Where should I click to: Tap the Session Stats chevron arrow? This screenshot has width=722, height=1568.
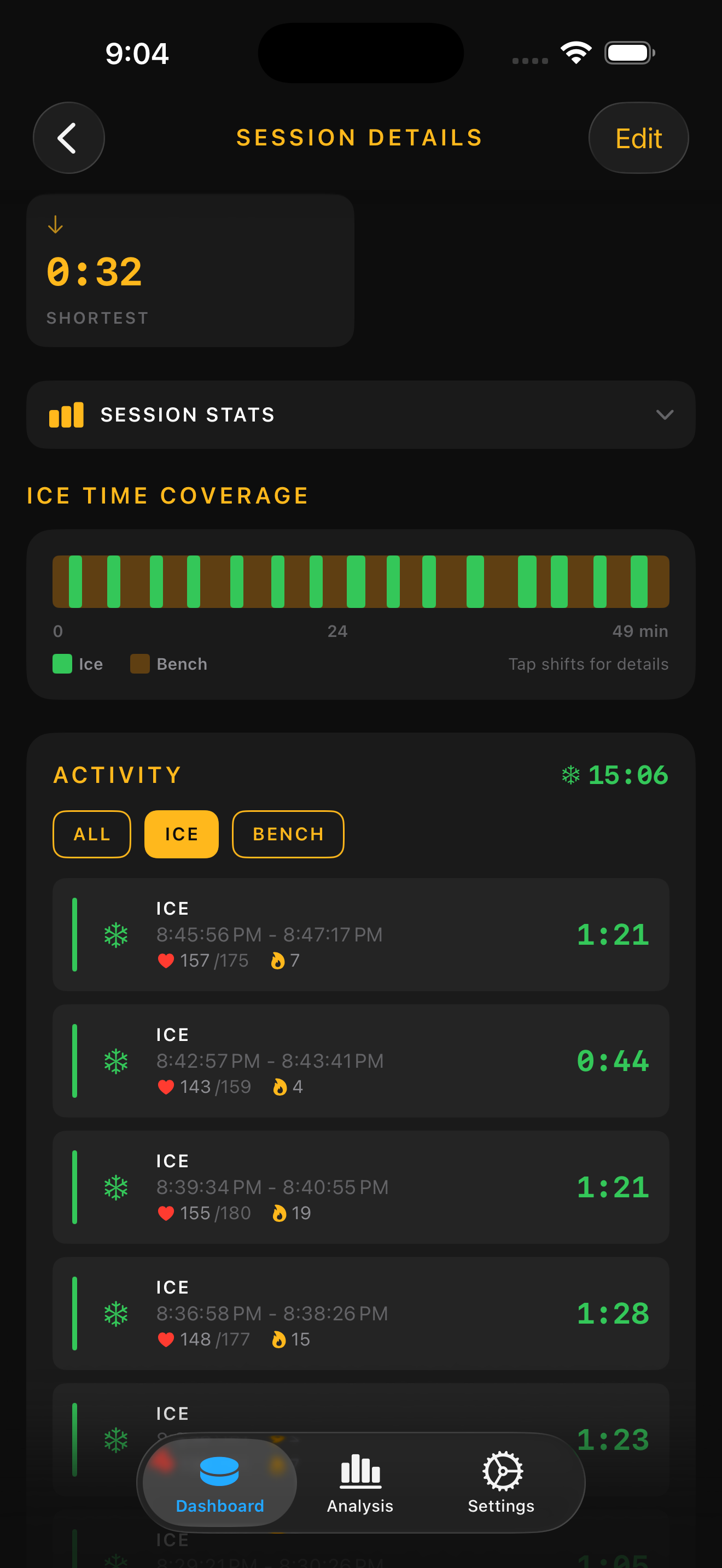click(x=664, y=414)
